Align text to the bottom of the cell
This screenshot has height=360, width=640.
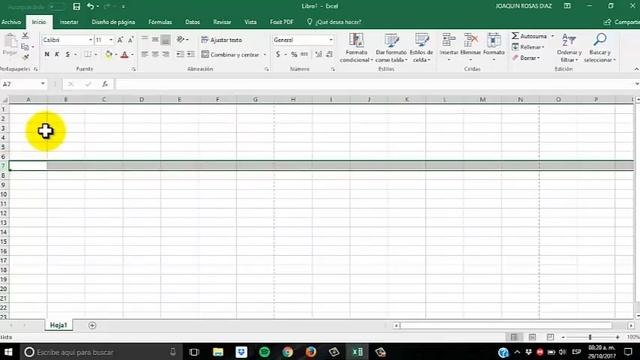click(166, 40)
